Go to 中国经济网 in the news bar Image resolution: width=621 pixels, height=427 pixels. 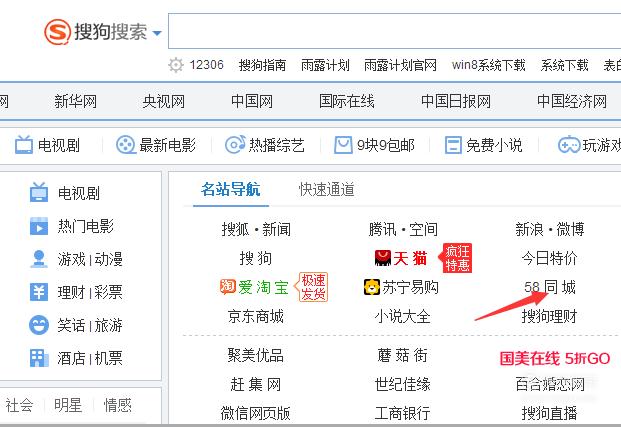[x=571, y=101]
